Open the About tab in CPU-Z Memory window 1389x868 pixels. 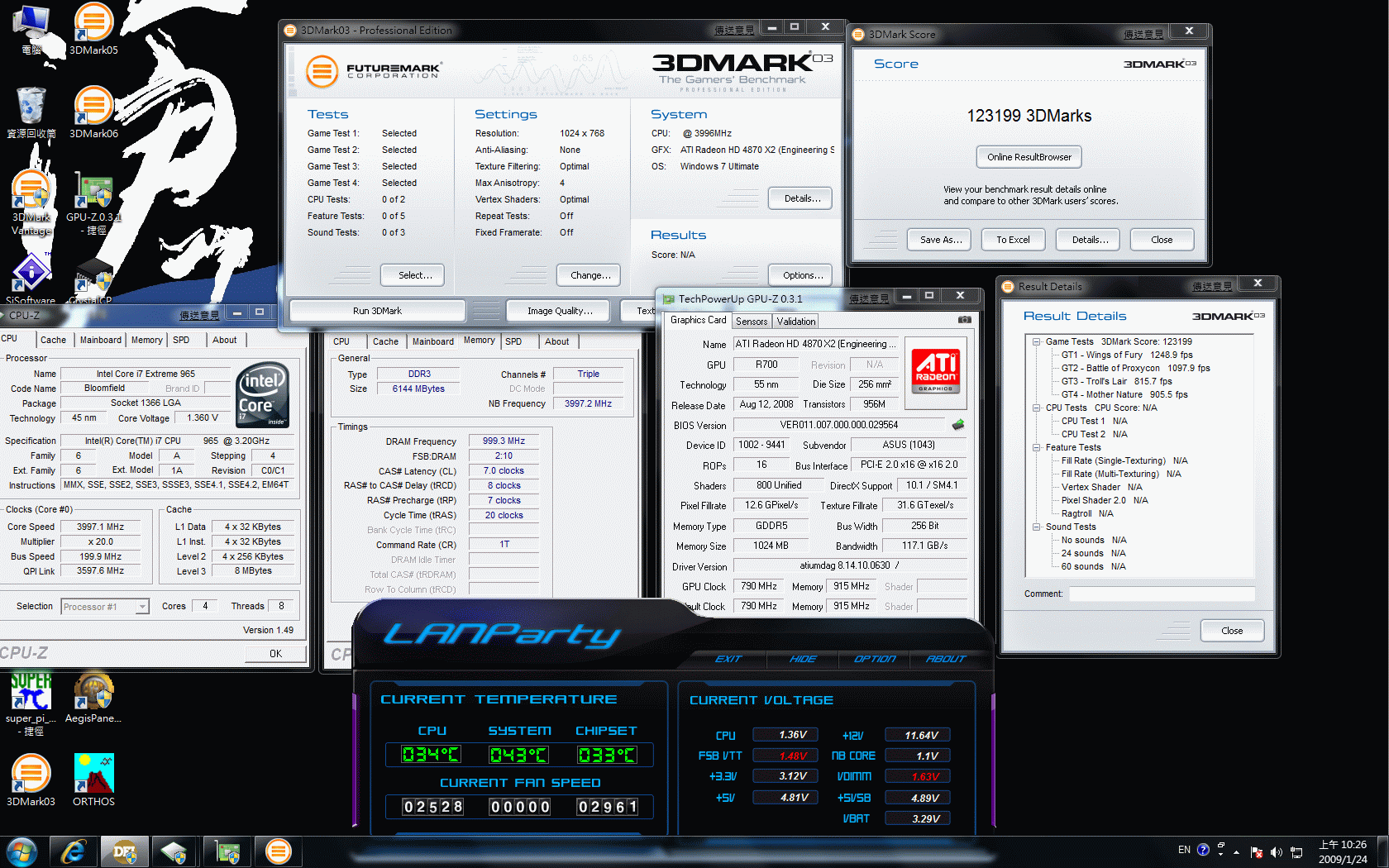[556, 341]
